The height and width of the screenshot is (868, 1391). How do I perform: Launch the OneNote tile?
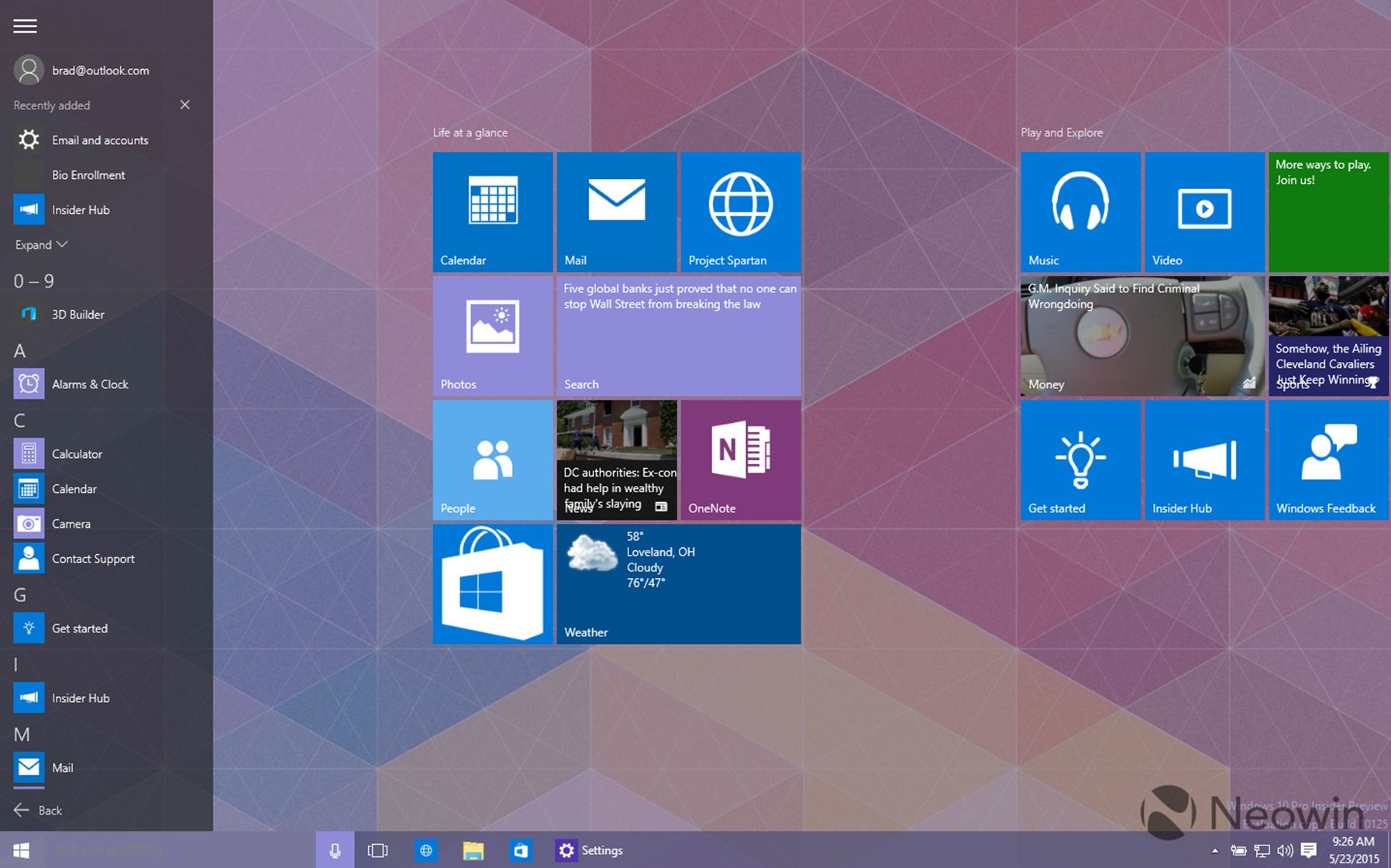(x=740, y=460)
